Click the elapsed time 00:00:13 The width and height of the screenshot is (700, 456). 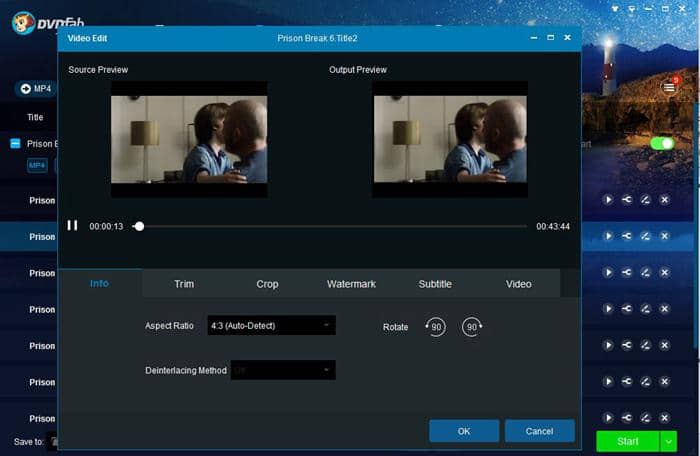(x=106, y=226)
